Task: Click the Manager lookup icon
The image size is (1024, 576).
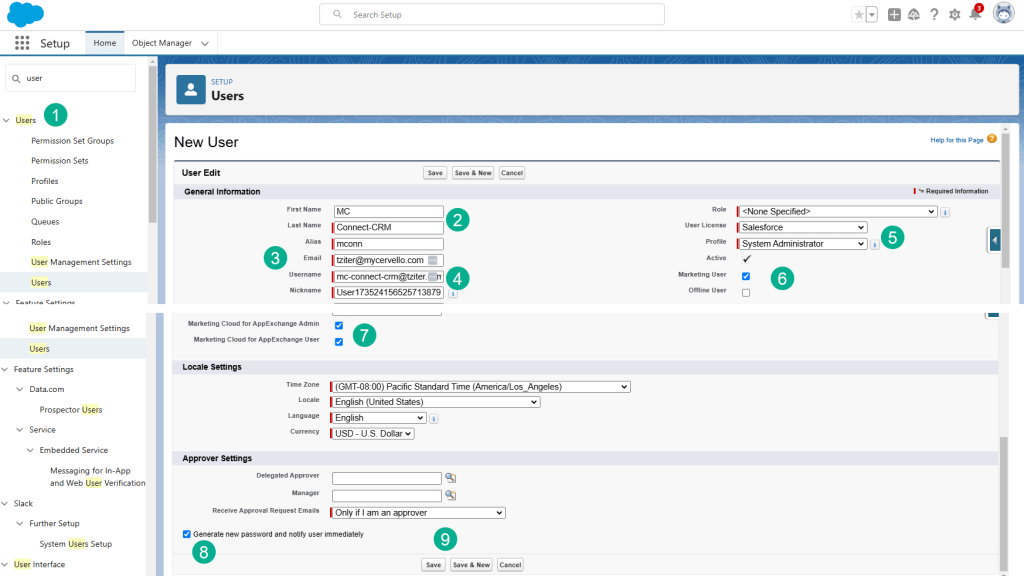Action: (451, 495)
